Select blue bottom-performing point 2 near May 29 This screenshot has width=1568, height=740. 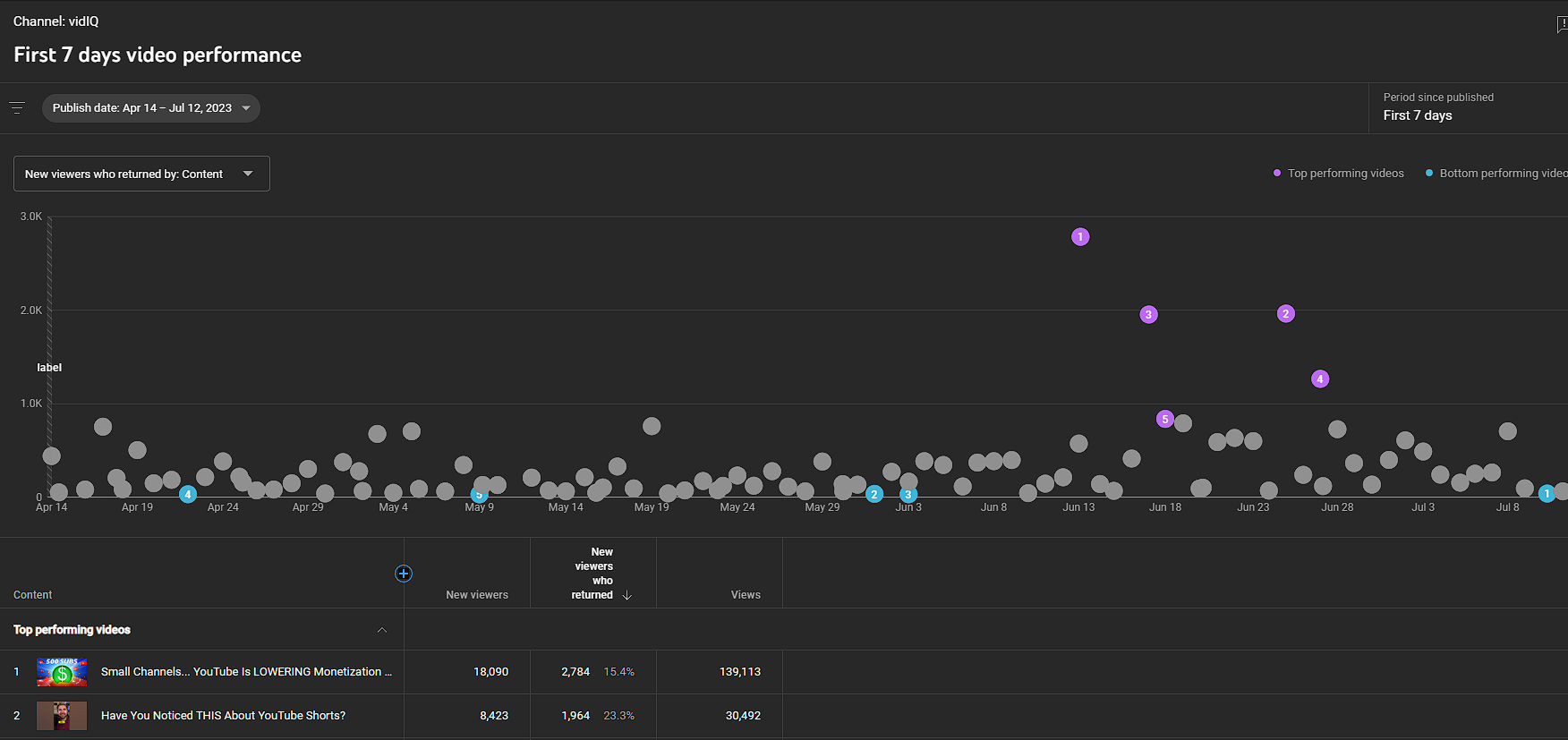click(x=874, y=495)
